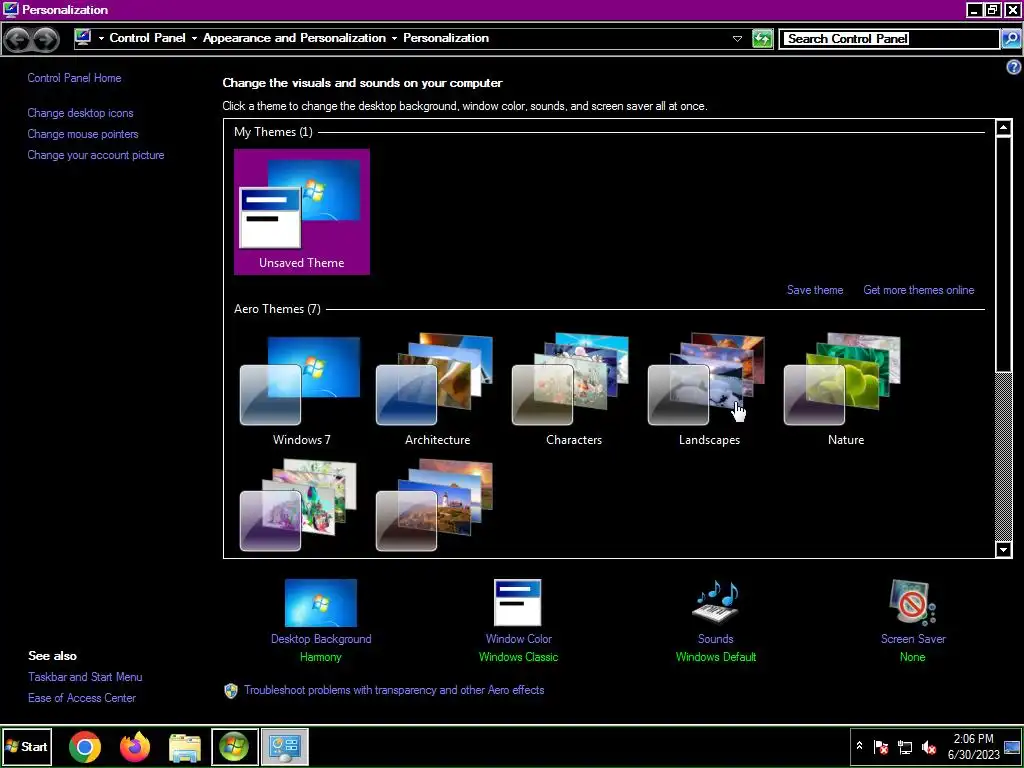Open the Start menu
This screenshot has width=1024, height=768.
[27, 746]
